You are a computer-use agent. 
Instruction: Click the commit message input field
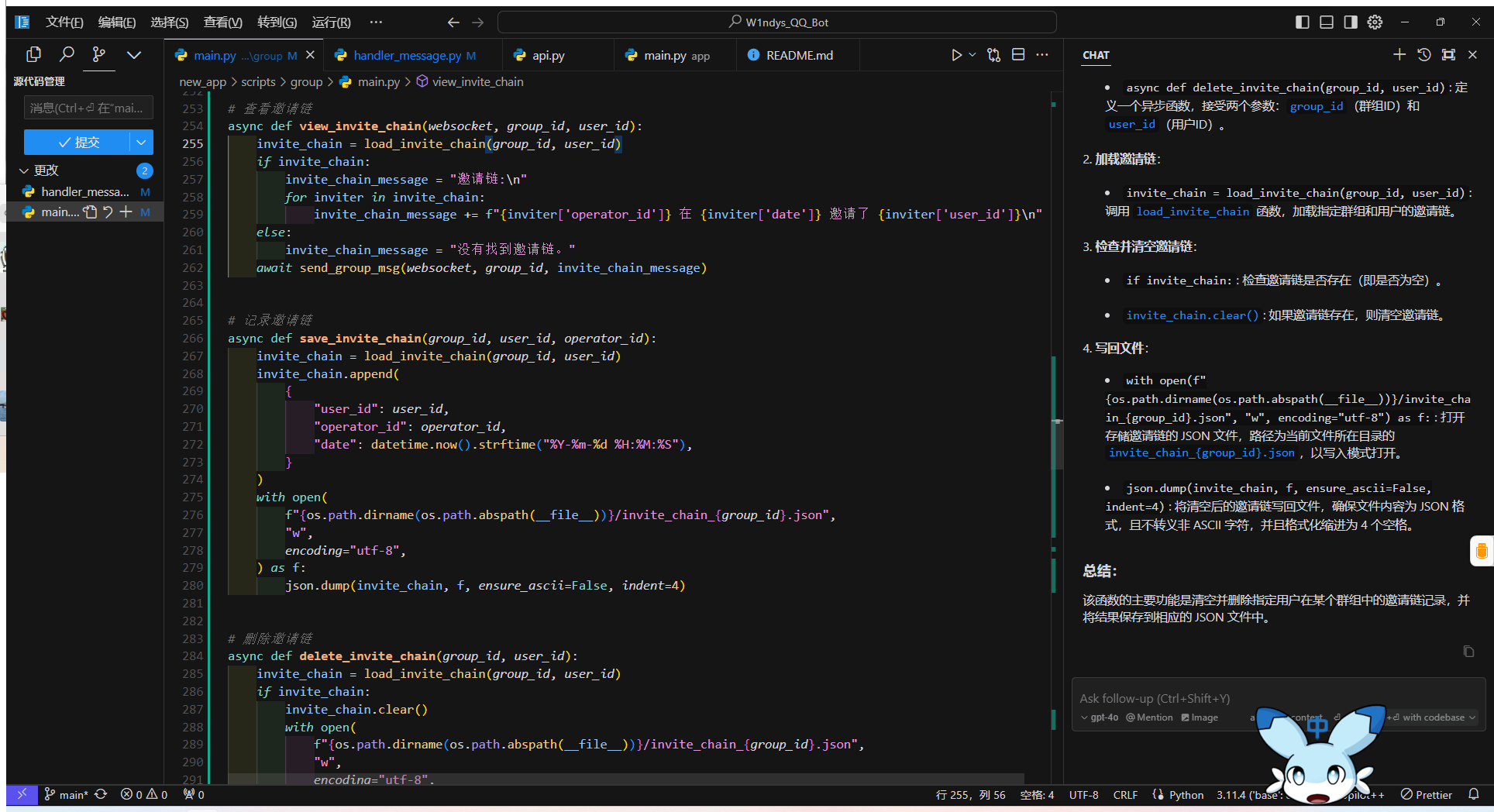tap(88, 108)
